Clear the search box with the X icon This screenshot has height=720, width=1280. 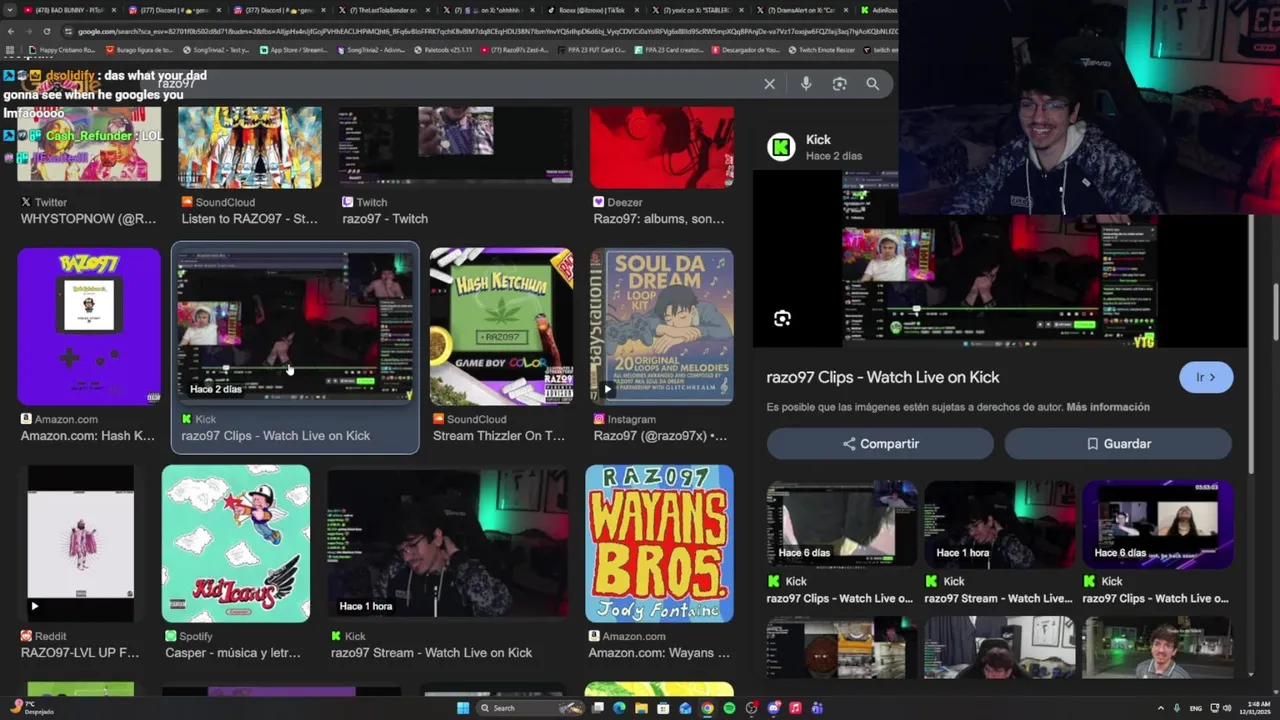tap(769, 84)
